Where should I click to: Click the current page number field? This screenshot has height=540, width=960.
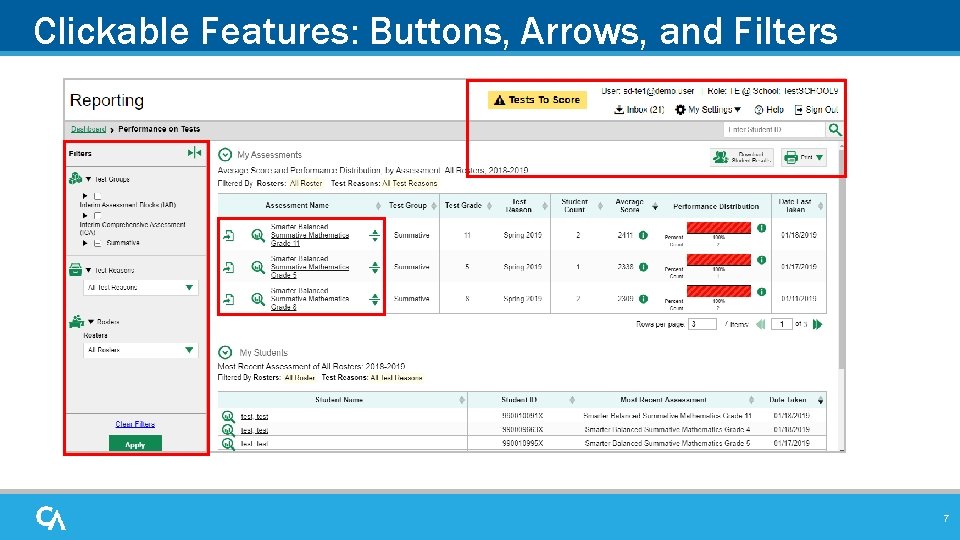(782, 324)
